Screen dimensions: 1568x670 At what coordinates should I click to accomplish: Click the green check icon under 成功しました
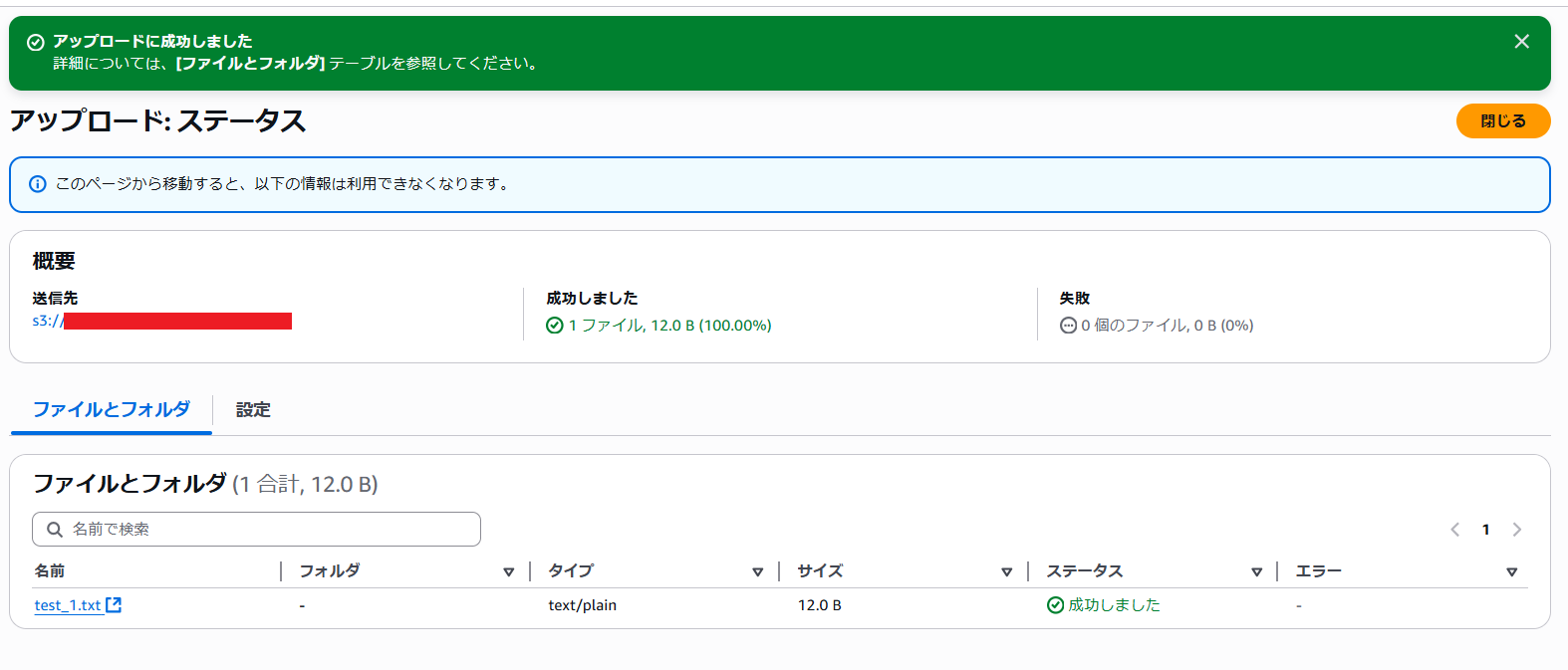555,326
